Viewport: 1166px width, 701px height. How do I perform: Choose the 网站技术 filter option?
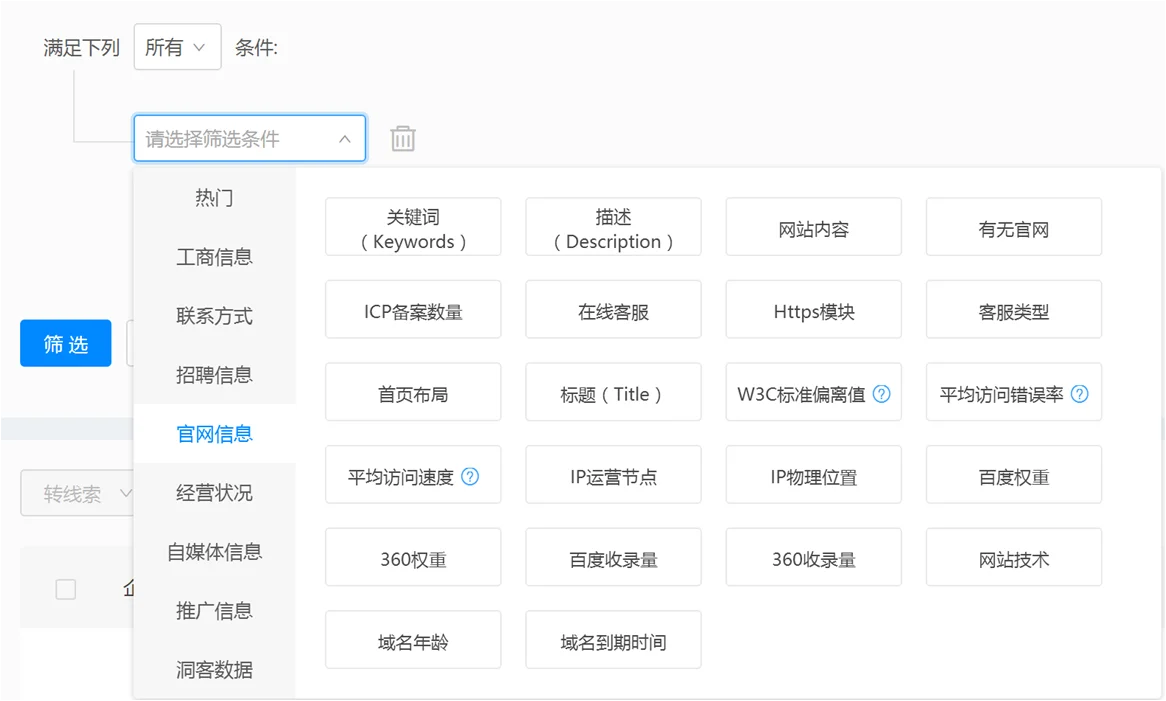[1013, 557]
